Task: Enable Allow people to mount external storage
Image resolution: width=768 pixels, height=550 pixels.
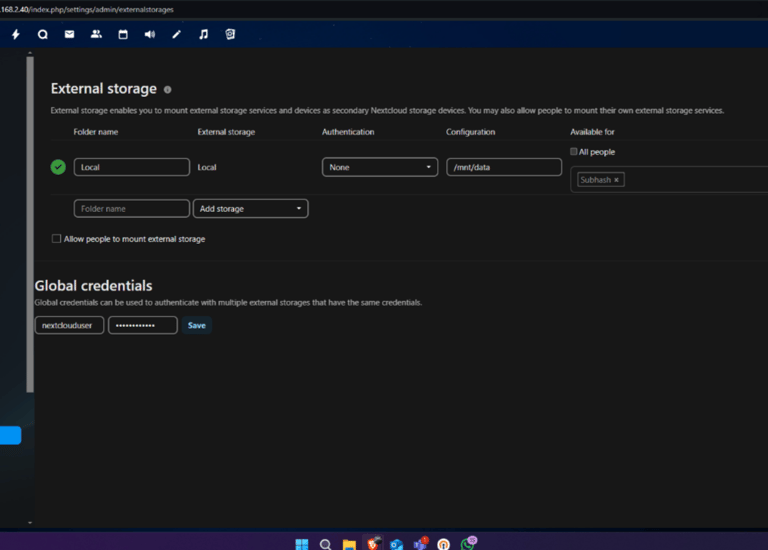Action: point(56,239)
